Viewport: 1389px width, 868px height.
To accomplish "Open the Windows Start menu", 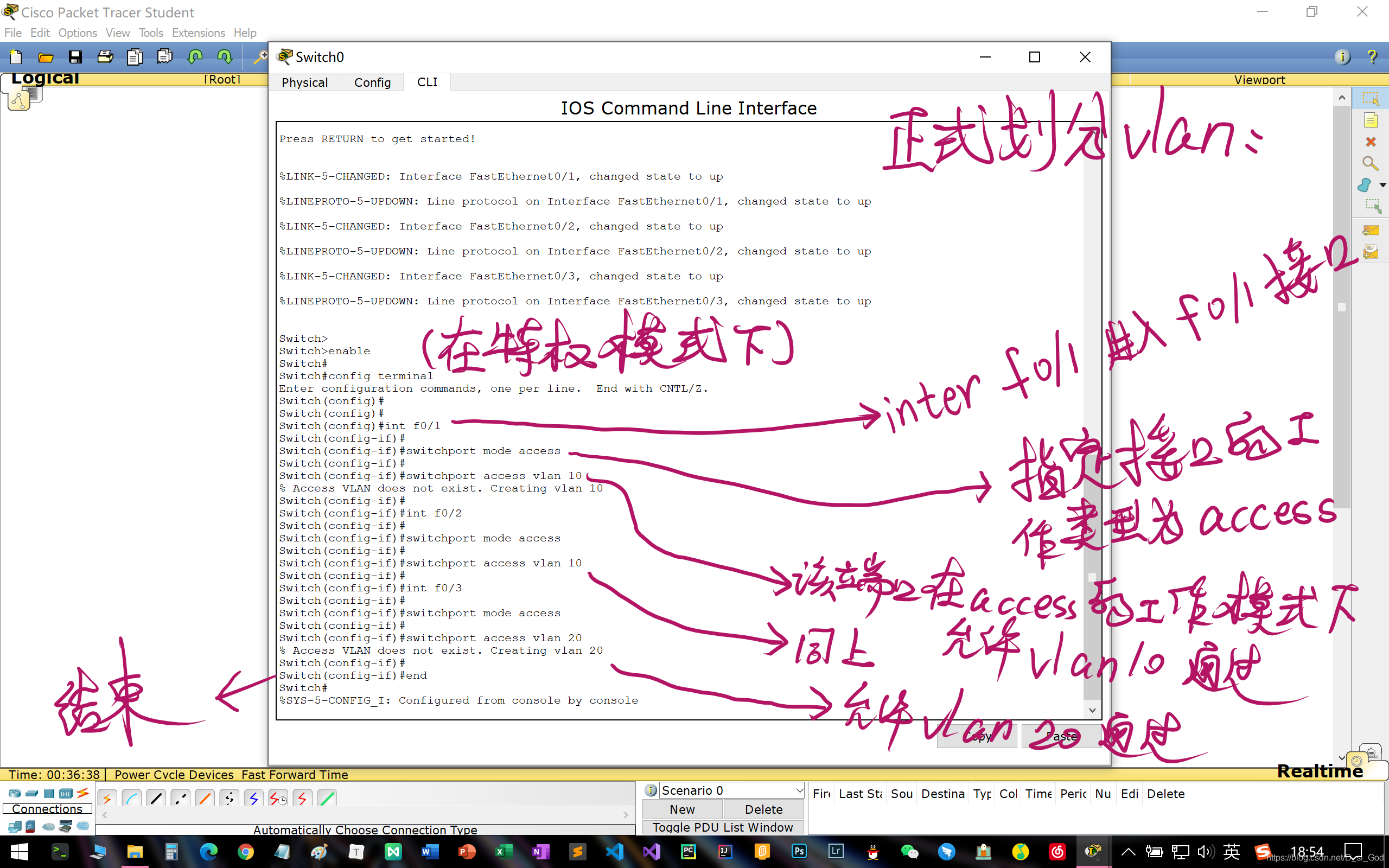I will tap(19, 851).
